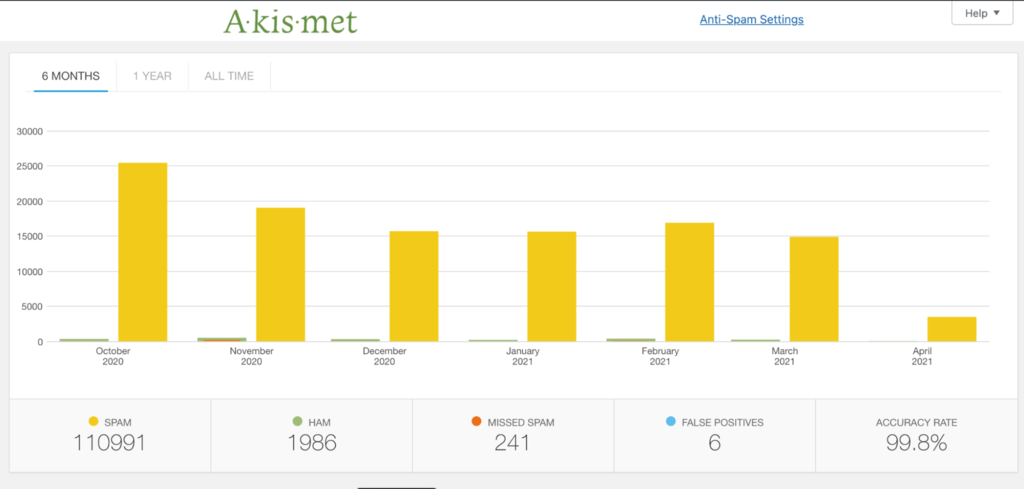The width and height of the screenshot is (1024, 489).
Task: Click the December 2020 spam bar
Action: click(x=414, y=286)
